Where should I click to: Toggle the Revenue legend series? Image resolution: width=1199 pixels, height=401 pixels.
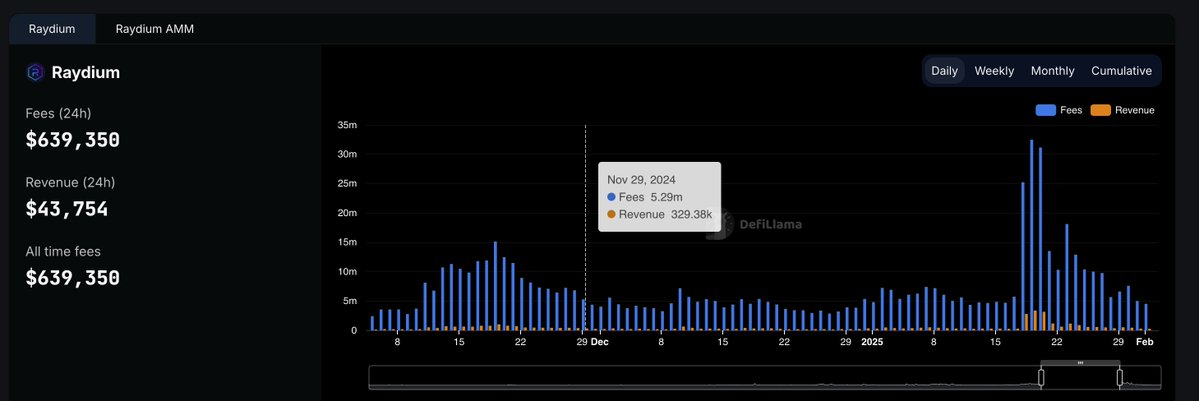click(1123, 110)
